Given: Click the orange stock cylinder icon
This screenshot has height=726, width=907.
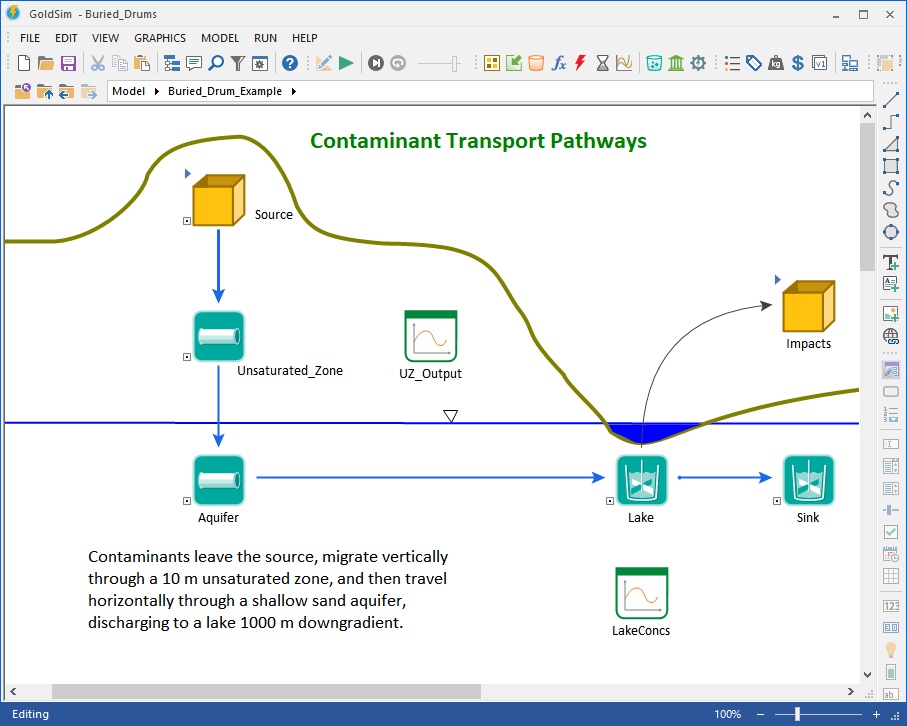Looking at the screenshot, I should 536,63.
